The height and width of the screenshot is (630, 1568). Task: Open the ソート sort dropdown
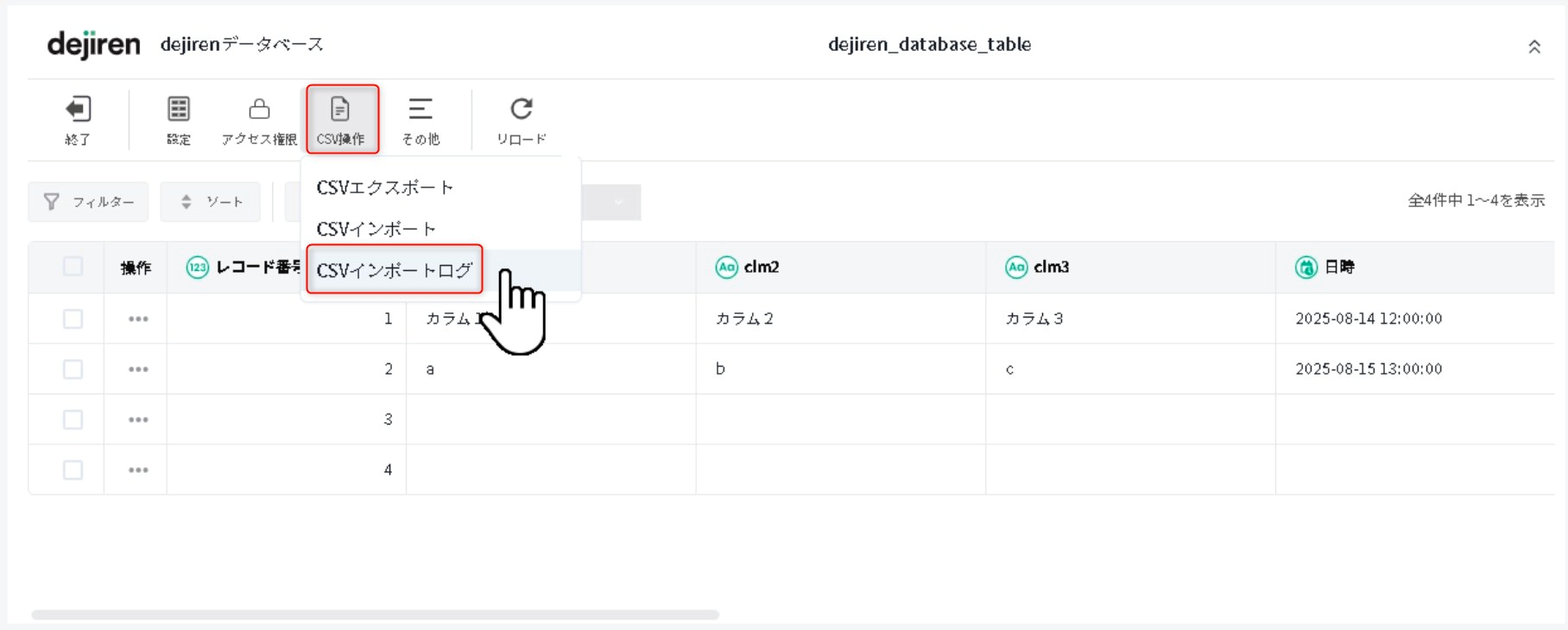(x=211, y=202)
